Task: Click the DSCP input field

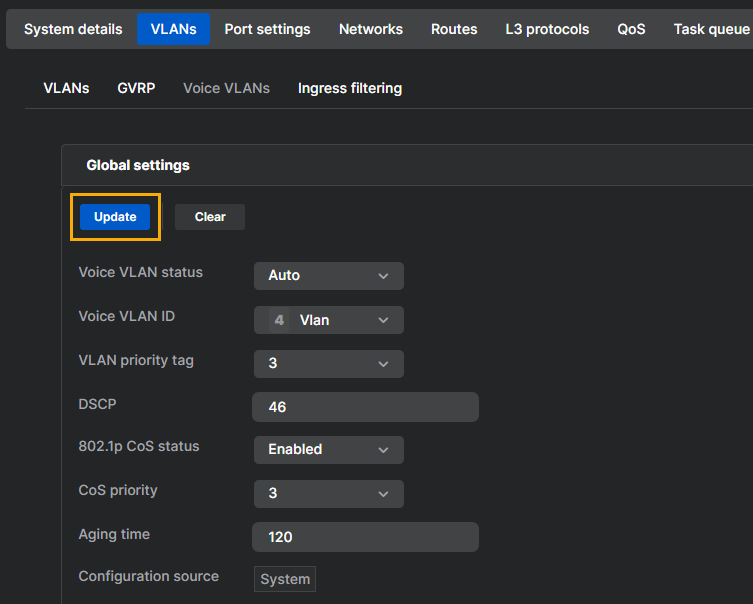Action: coord(365,407)
